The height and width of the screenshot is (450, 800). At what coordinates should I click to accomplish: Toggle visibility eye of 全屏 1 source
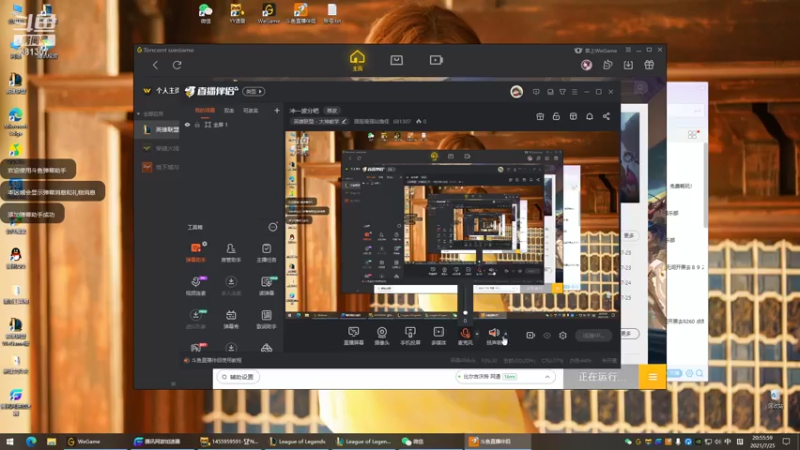coord(187,124)
